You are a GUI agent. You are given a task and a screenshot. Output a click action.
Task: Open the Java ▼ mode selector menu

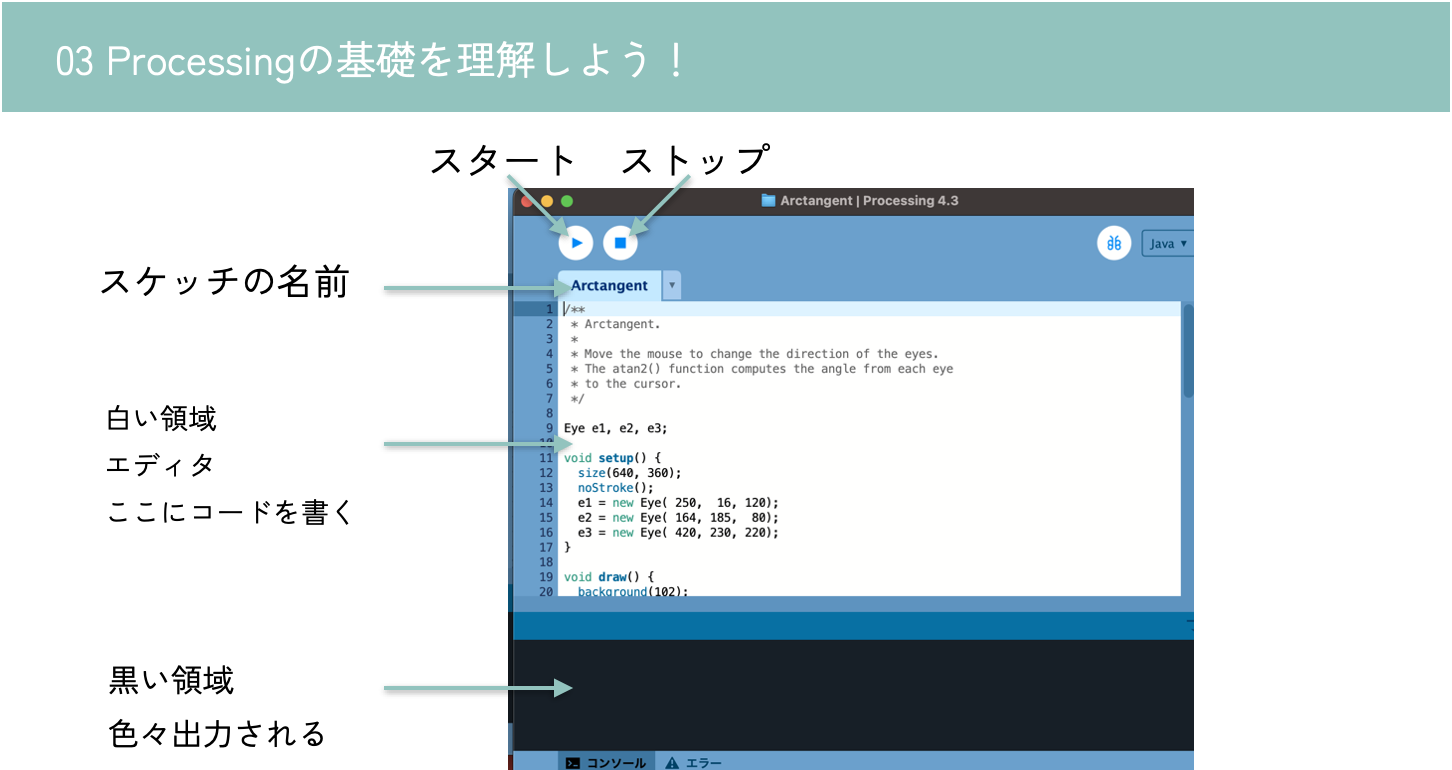(x=1168, y=242)
